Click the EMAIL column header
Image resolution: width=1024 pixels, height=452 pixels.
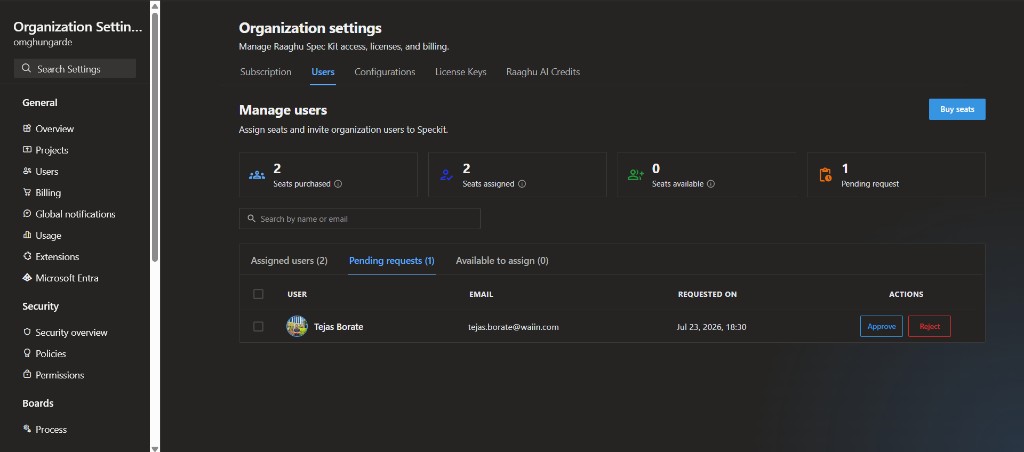tap(481, 295)
